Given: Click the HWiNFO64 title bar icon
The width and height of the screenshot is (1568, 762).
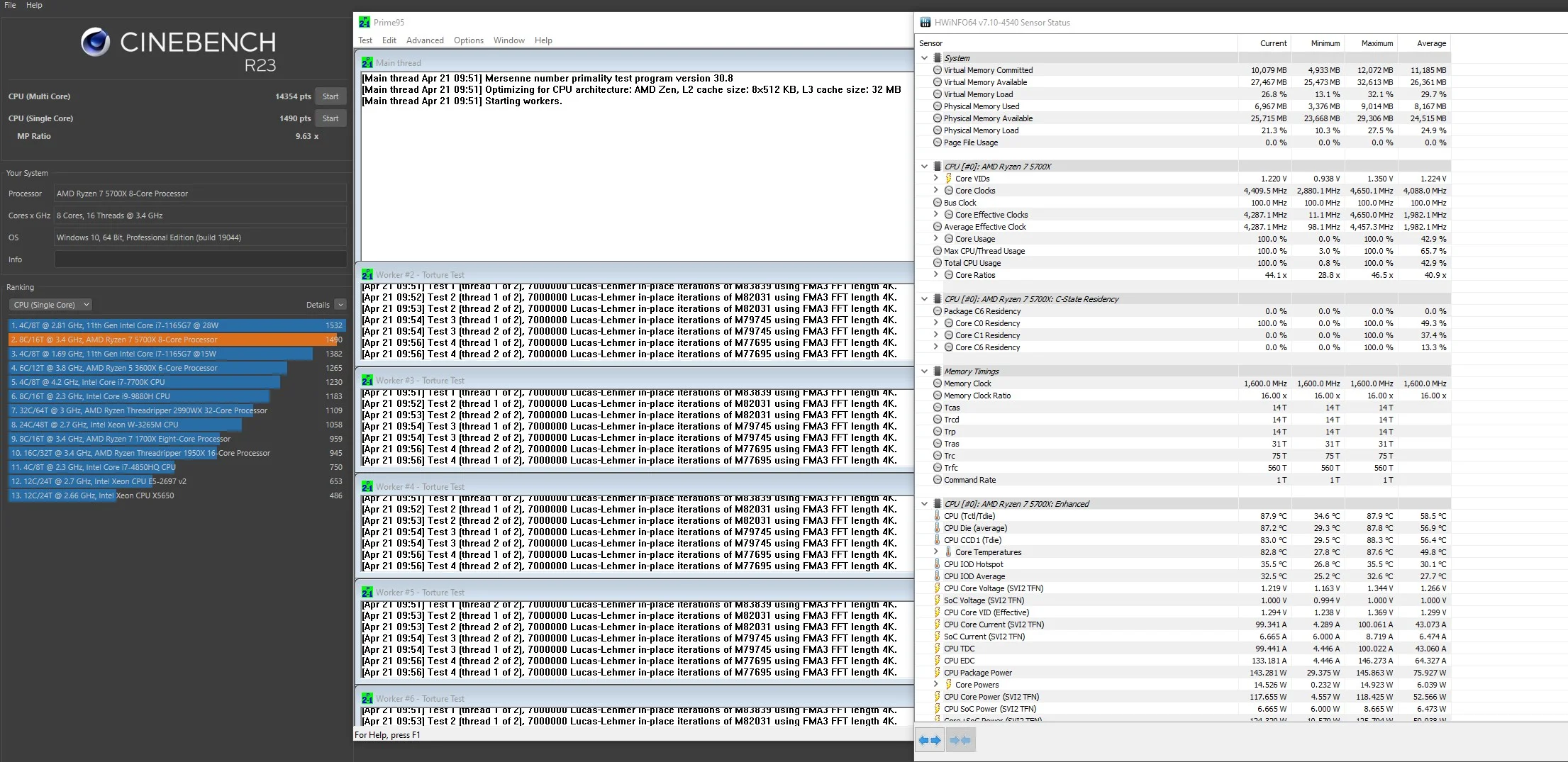Looking at the screenshot, I should (925, 23).
